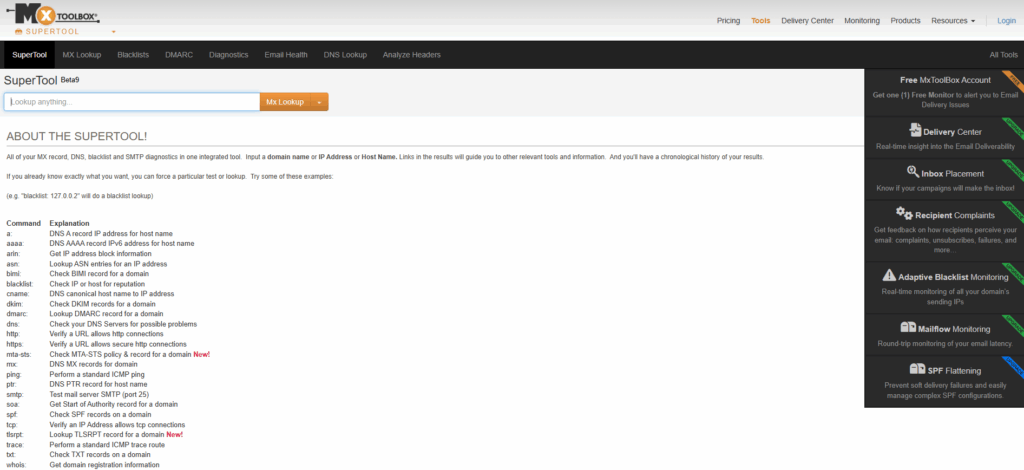Click the 'dns:' command
This screenshot has height=470, width=1024.
(x=12, y=324)
